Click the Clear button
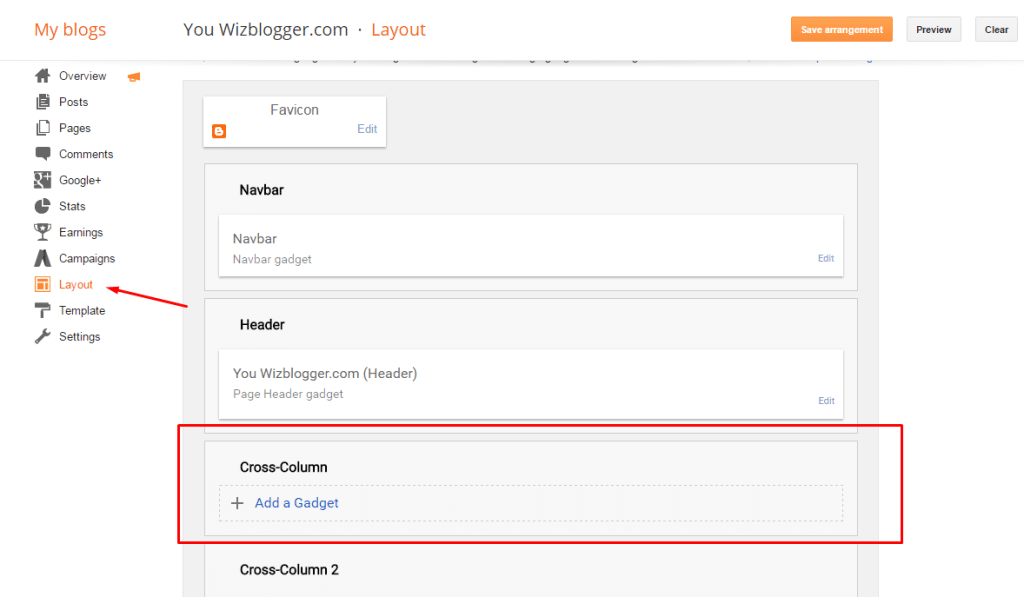This screenshot has width=1024, height=597. [x=996, y=30]
